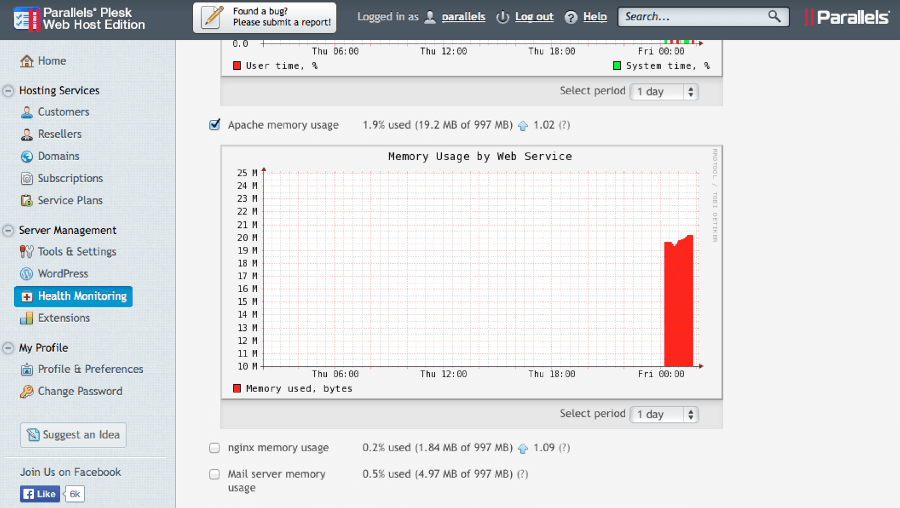
Task: Click the Facebook 6k like count
Action: (x=75, y=494)
